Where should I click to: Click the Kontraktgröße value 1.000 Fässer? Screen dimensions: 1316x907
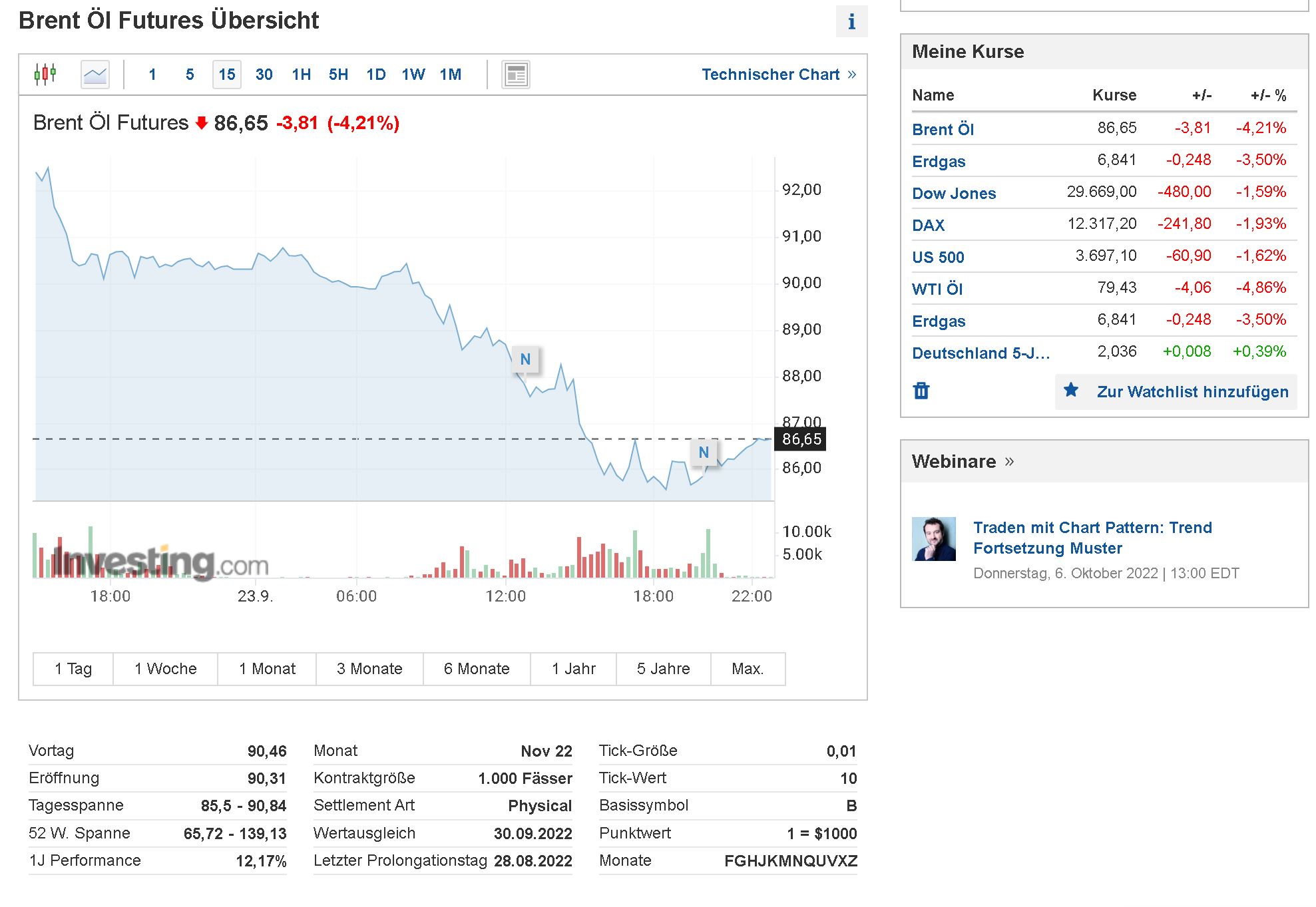point(525,779)
